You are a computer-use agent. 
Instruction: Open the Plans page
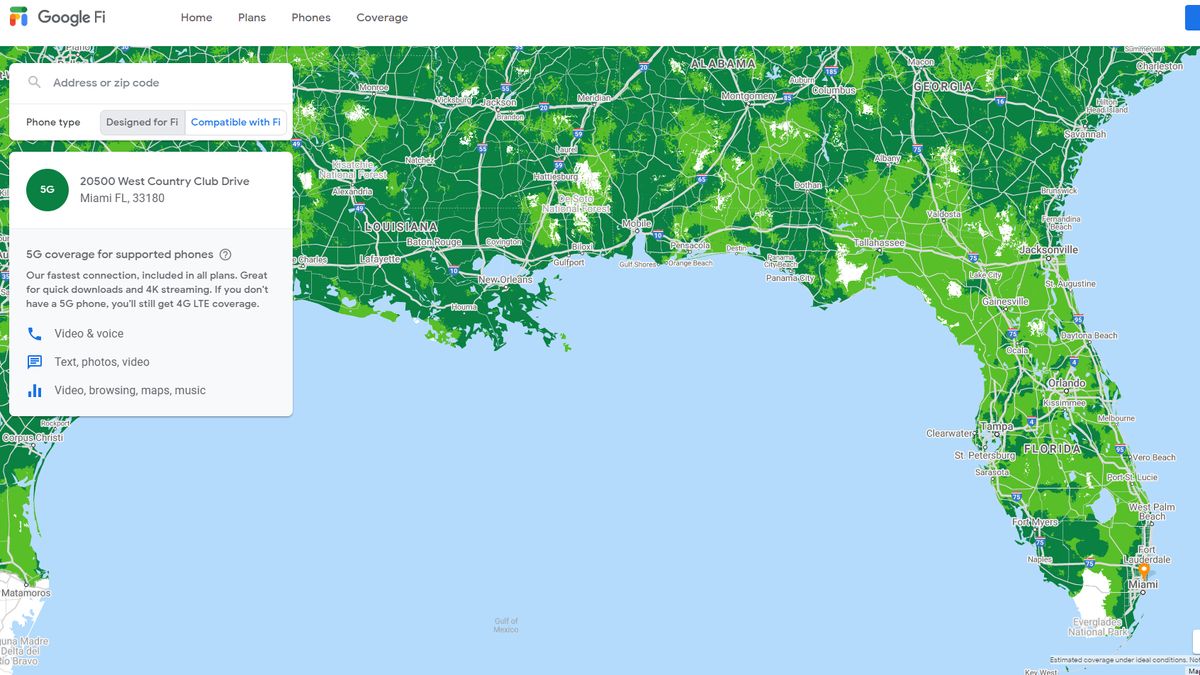point(252,18)
